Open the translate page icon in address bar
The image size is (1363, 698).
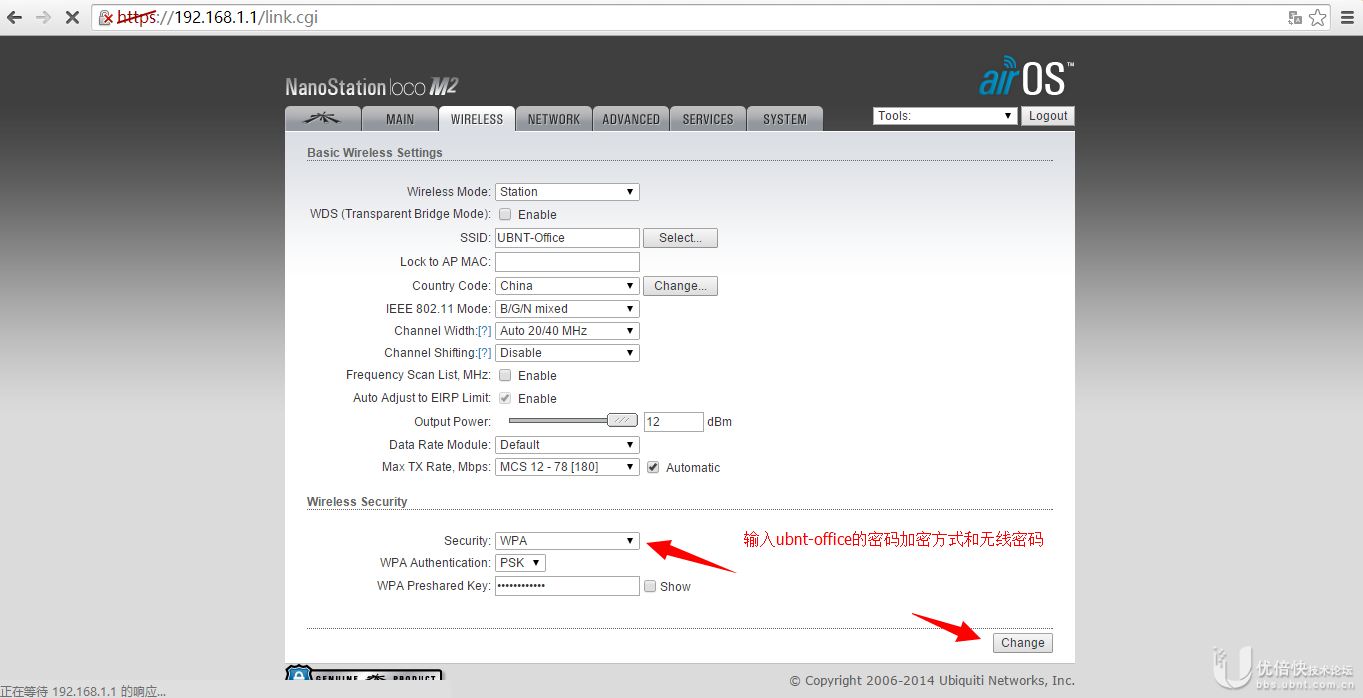tap(1295, 17)
